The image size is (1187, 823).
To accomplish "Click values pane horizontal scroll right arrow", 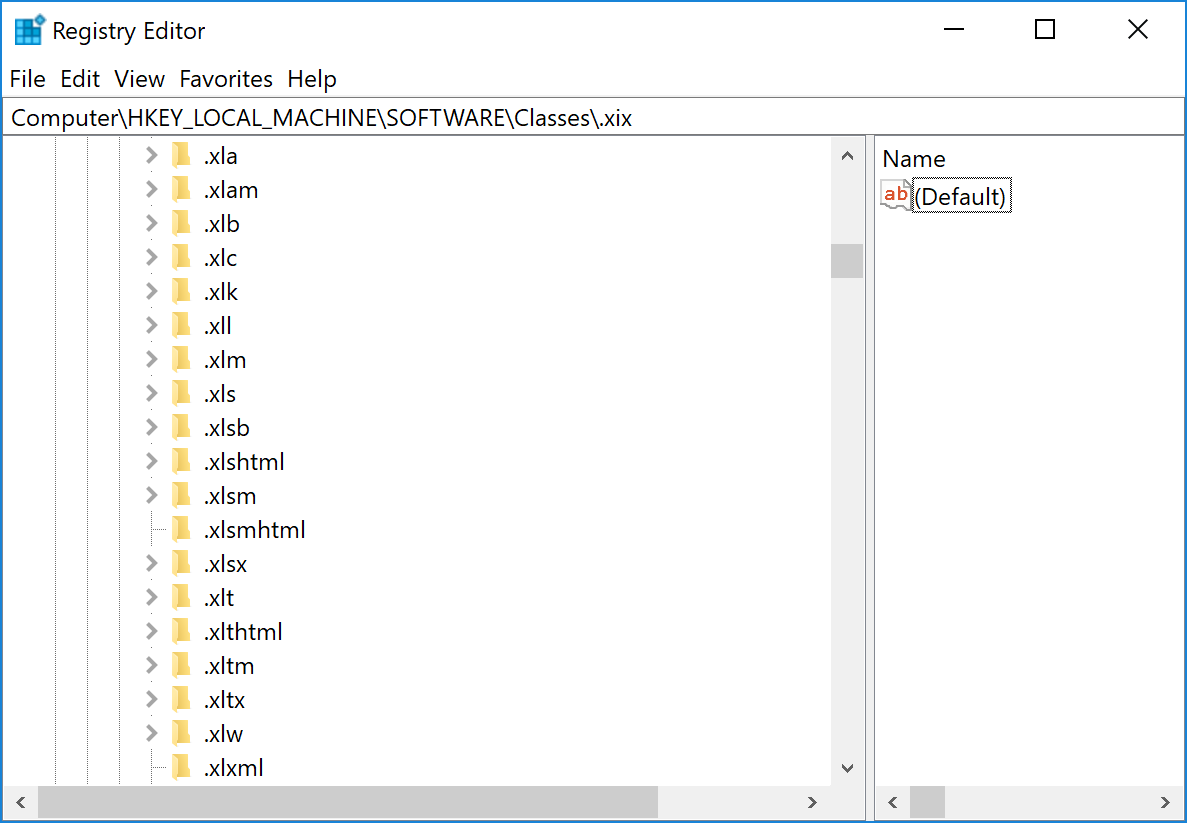I will coord(1165,803).
